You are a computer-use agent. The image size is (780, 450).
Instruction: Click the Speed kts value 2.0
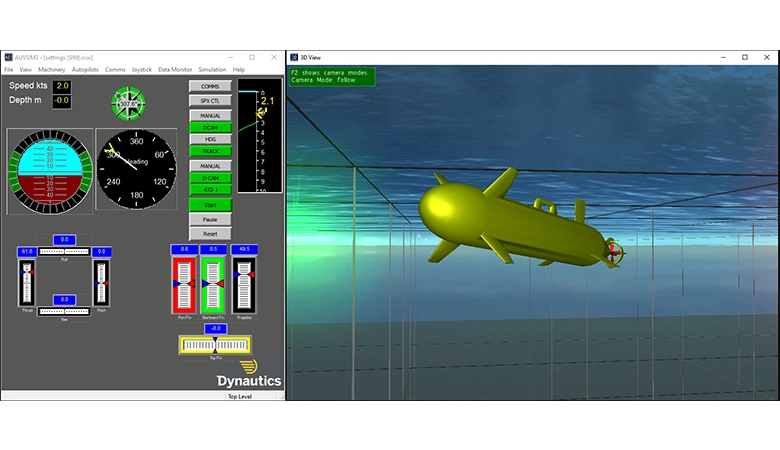coord(62,87)
